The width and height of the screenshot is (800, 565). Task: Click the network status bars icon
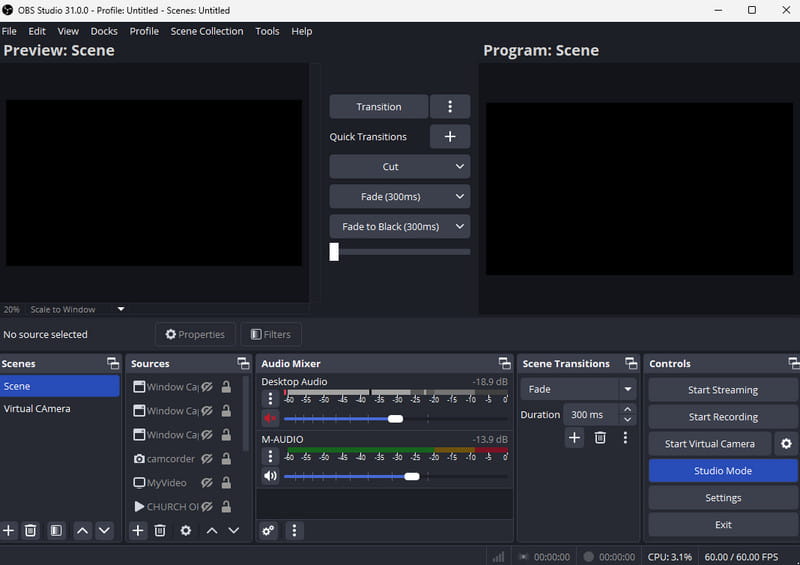(x=498, y=557)
